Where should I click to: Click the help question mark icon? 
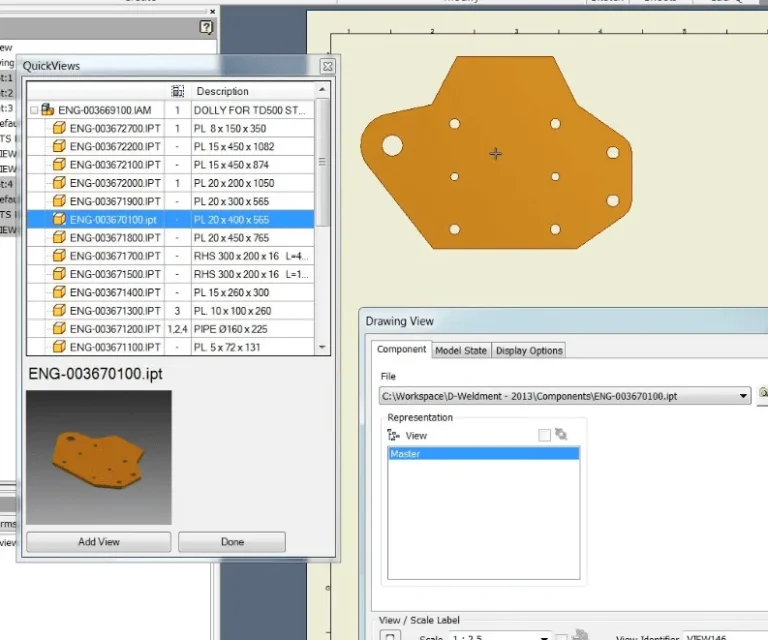(x=206, y=27)
